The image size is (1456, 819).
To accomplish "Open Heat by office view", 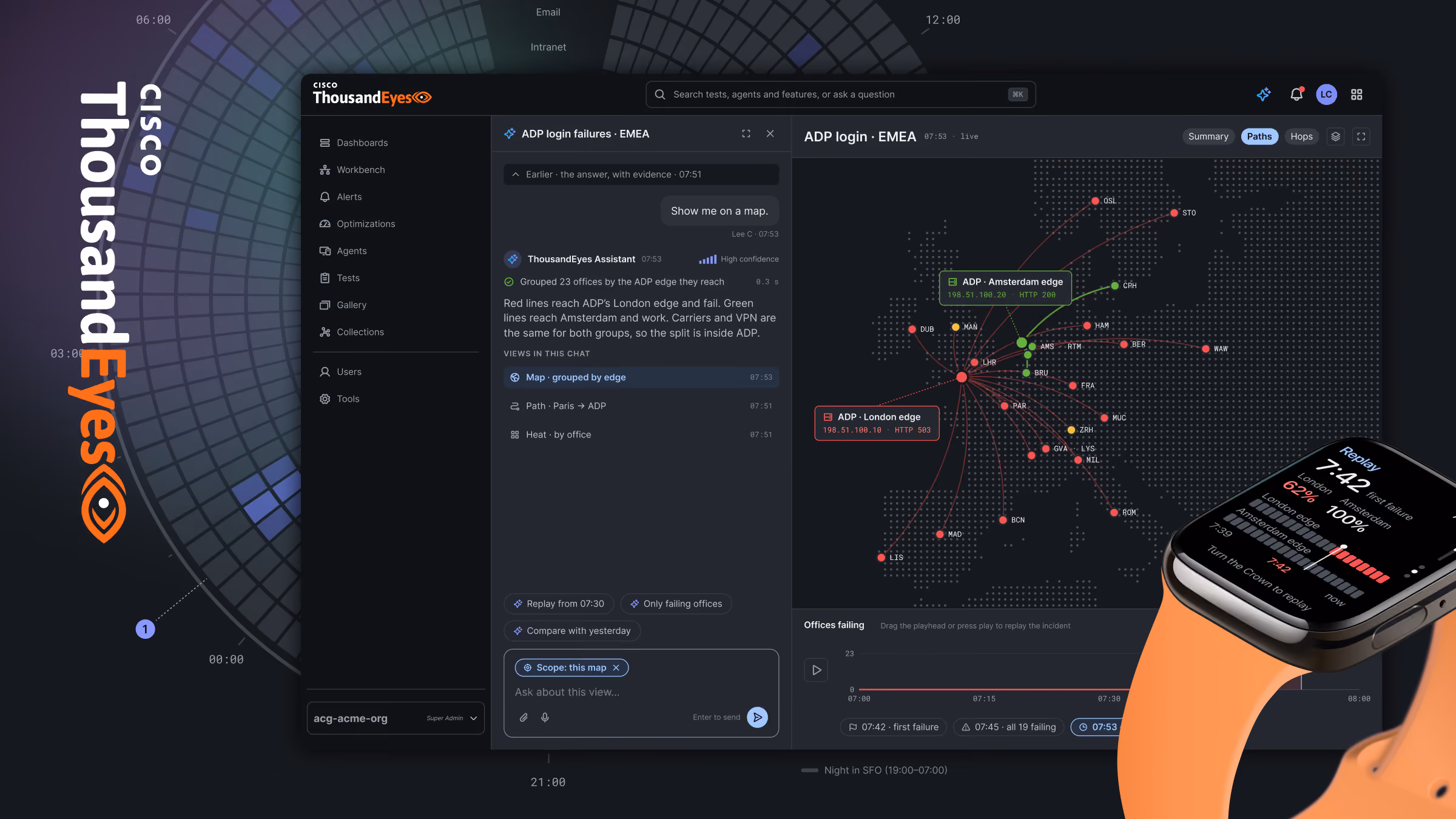I will [641, 434].
